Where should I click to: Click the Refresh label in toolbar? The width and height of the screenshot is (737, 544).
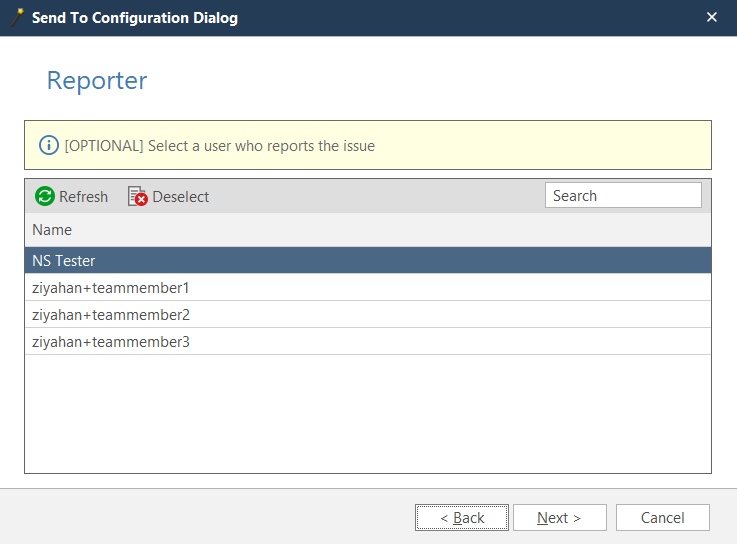(x=83, y=197)
